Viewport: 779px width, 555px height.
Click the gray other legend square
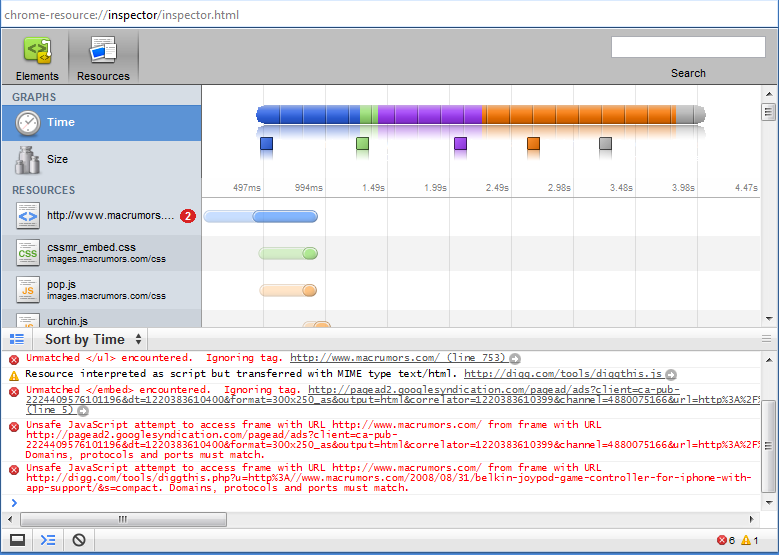click(605, 144)
